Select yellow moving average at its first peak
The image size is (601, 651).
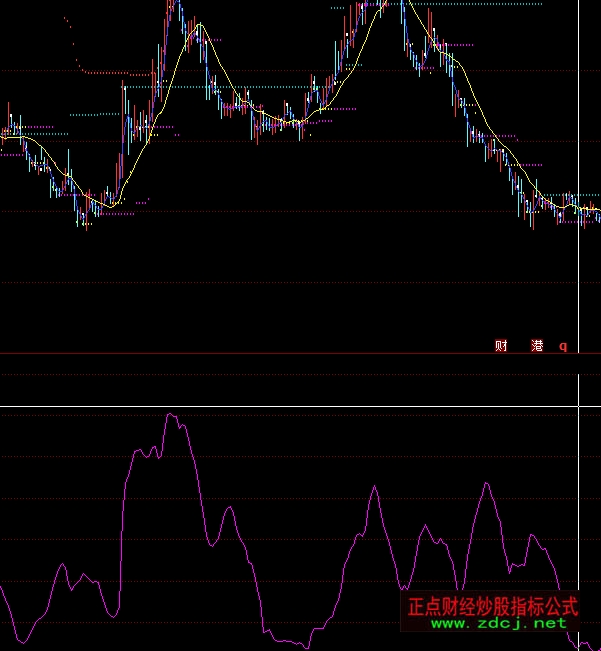[199, 25]
